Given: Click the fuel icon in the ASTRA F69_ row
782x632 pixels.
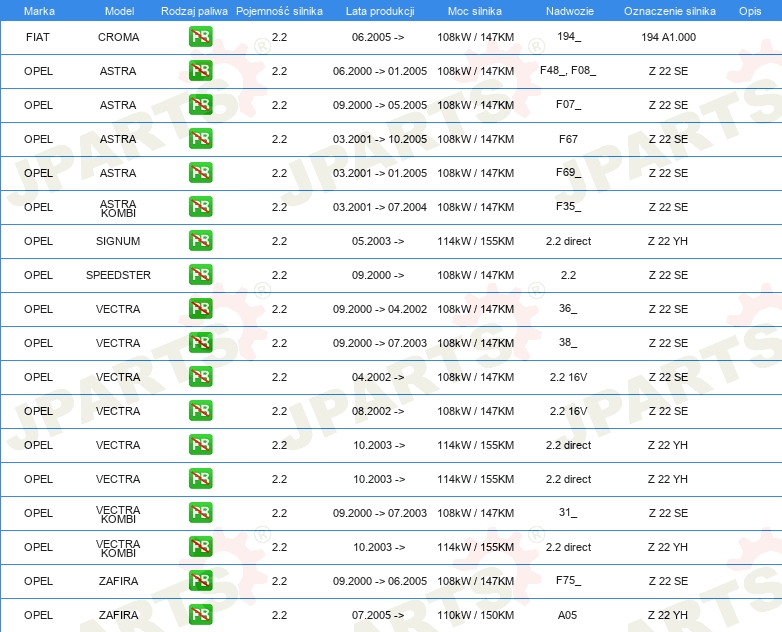Looking at the screenshot, I should (200, 173).
